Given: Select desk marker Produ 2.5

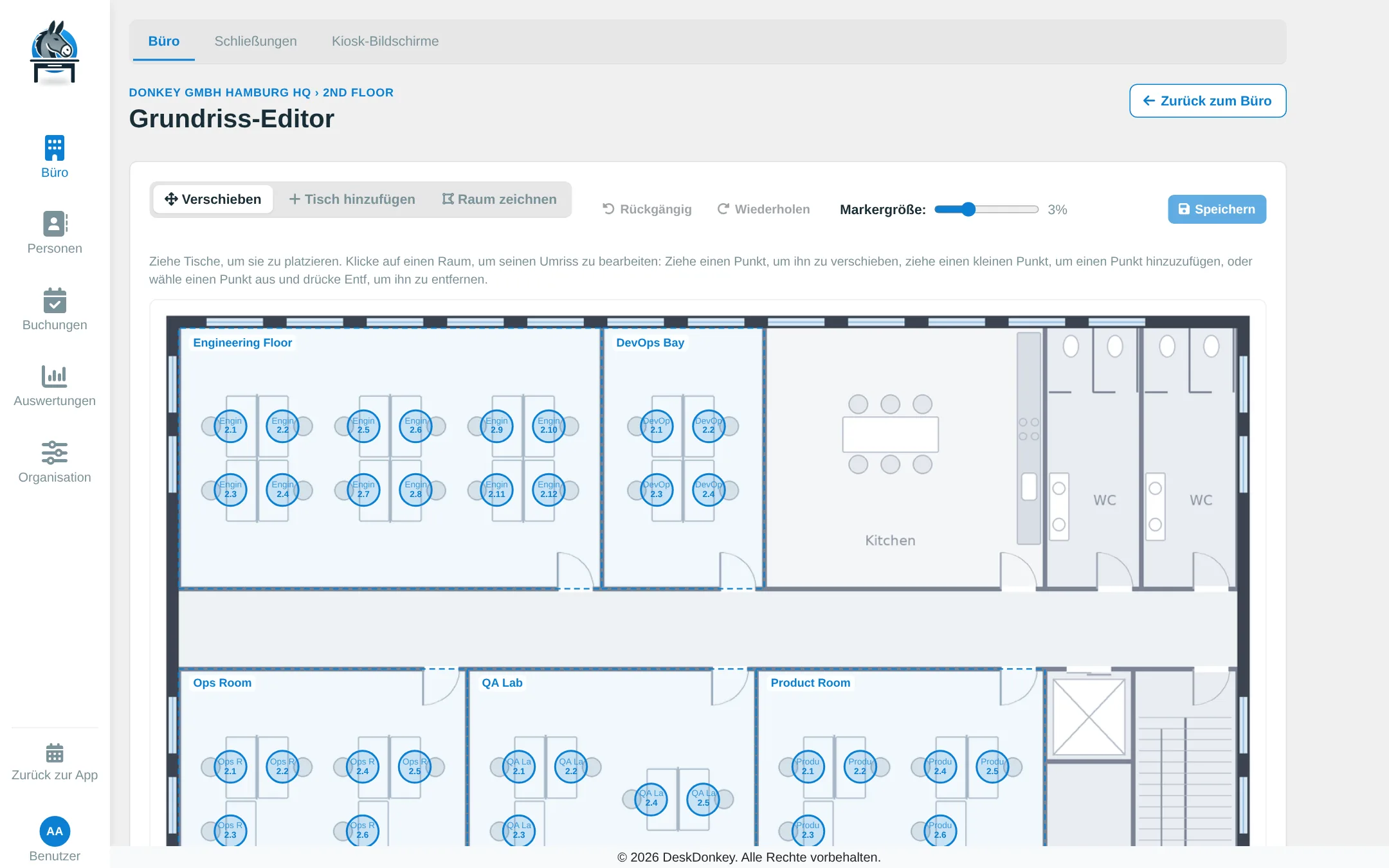Looking at the screenshot, I should (992, 766).
